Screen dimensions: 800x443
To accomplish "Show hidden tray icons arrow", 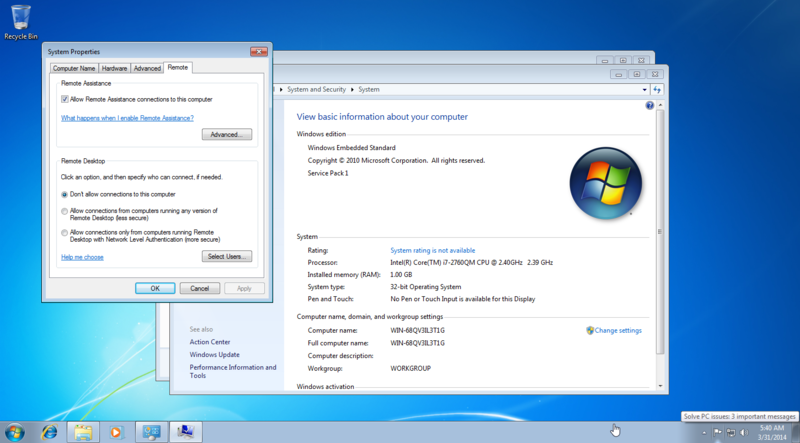I will pyautogui.click(x=704, y=433).
